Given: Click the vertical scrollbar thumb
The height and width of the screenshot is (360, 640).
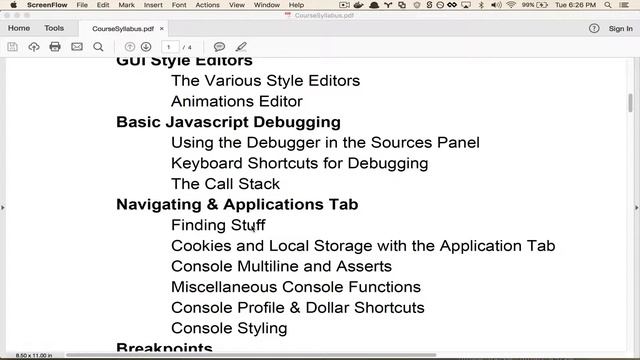Looking at the screenshot, I should tap(631, 102).
